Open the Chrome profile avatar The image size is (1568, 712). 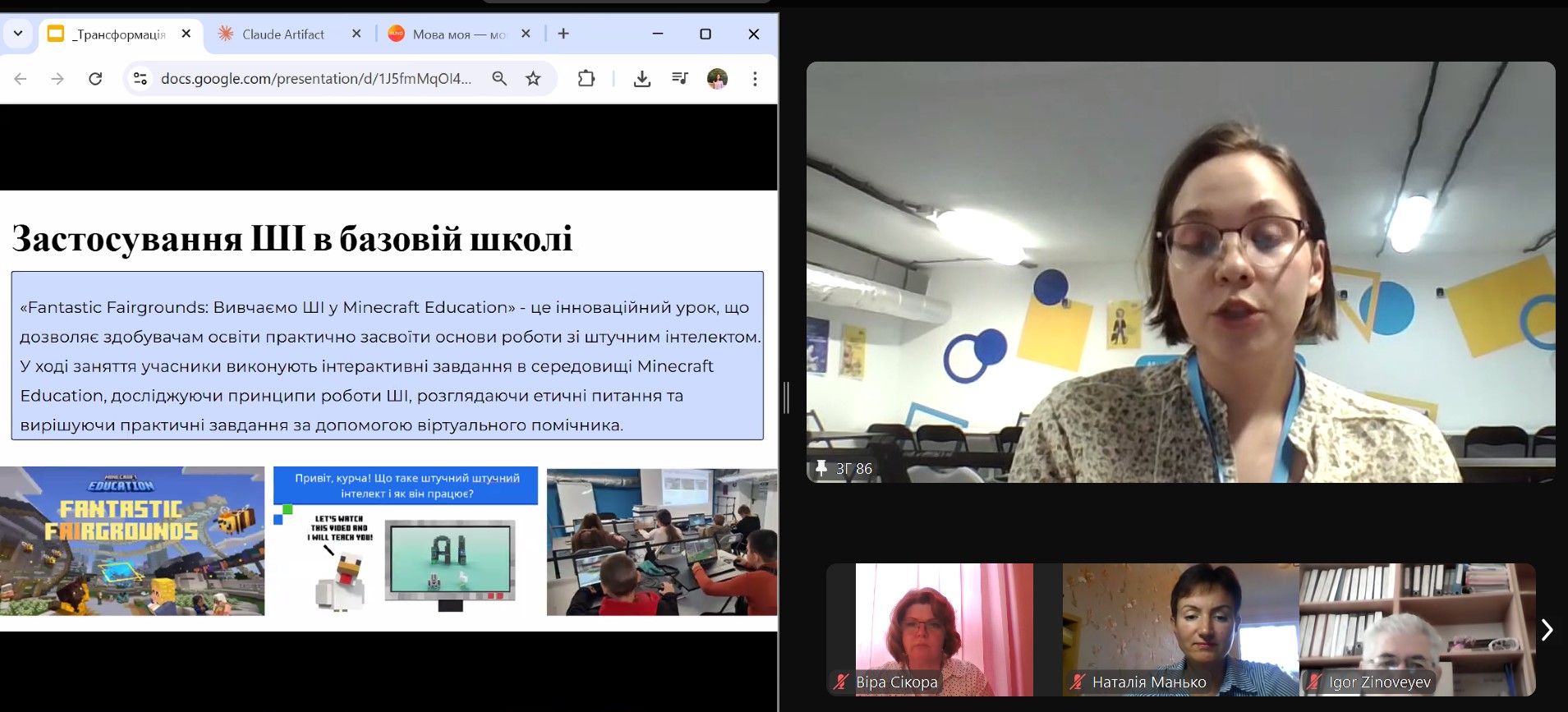(x=717, y=79)
